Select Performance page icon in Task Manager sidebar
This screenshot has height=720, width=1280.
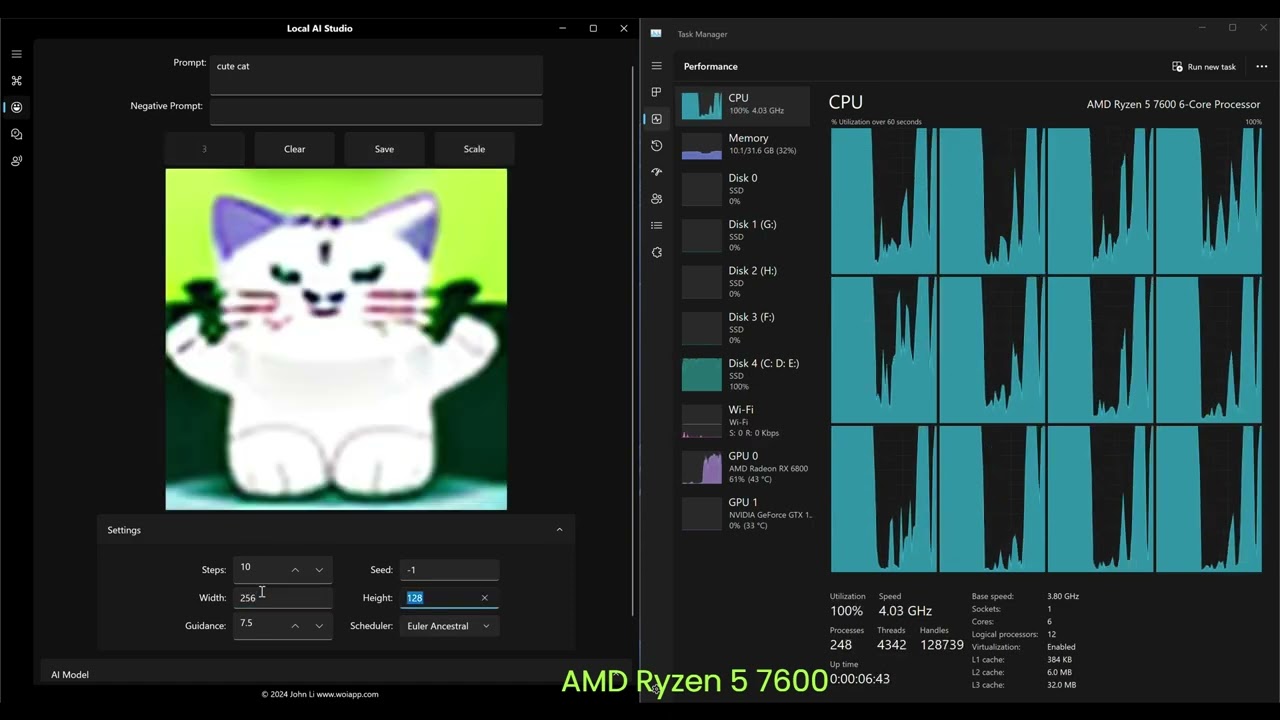pyautogui.click(x=656, y=119)
